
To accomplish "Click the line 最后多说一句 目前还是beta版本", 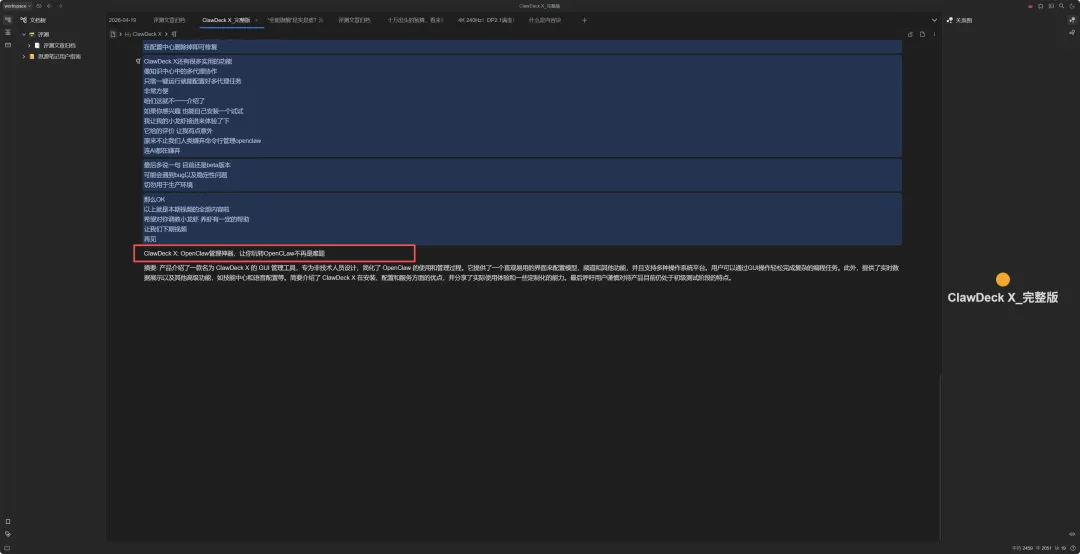I will point(187,165).
